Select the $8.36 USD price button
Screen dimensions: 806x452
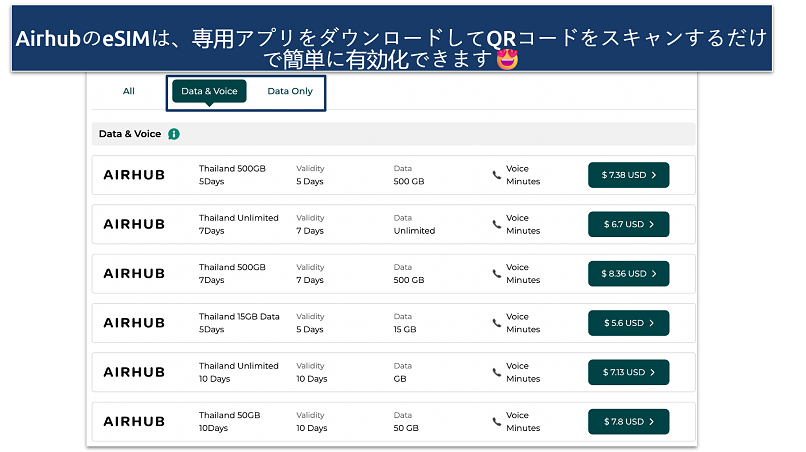click(x=628, y=273)
